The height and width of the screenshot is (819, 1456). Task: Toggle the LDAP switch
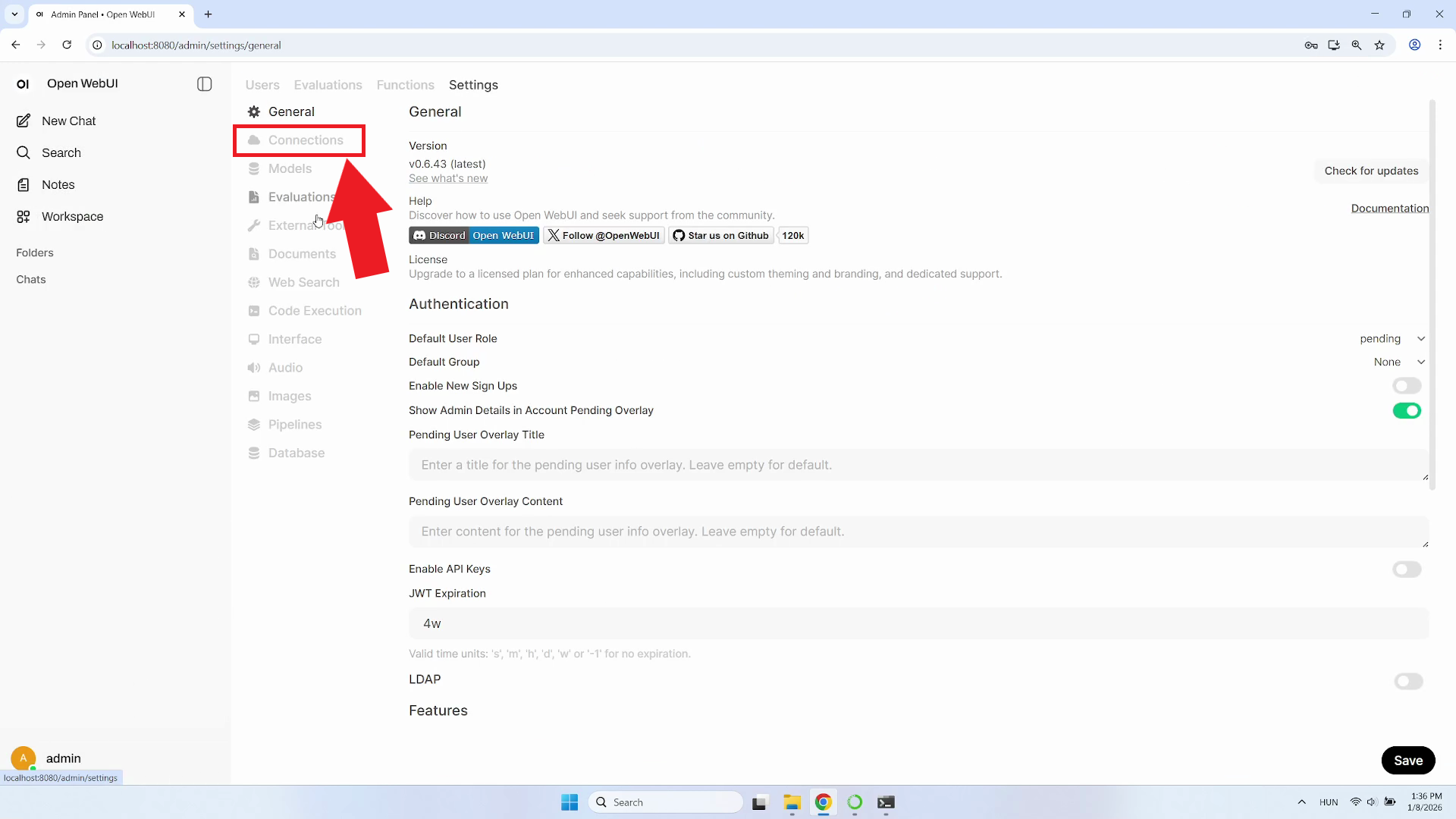point(1407,682)
